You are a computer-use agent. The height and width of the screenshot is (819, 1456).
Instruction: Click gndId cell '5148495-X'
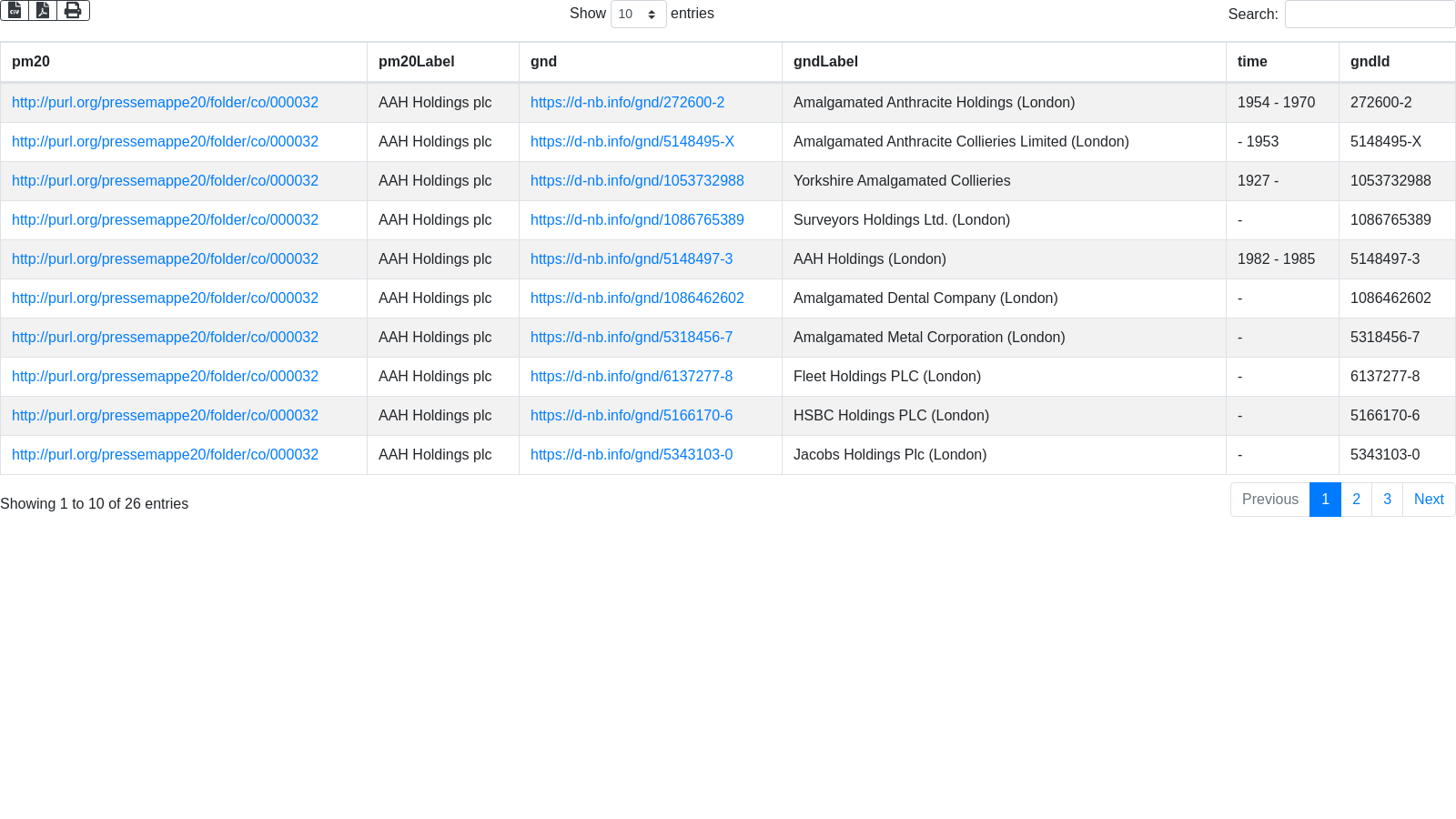(1397, 142)
